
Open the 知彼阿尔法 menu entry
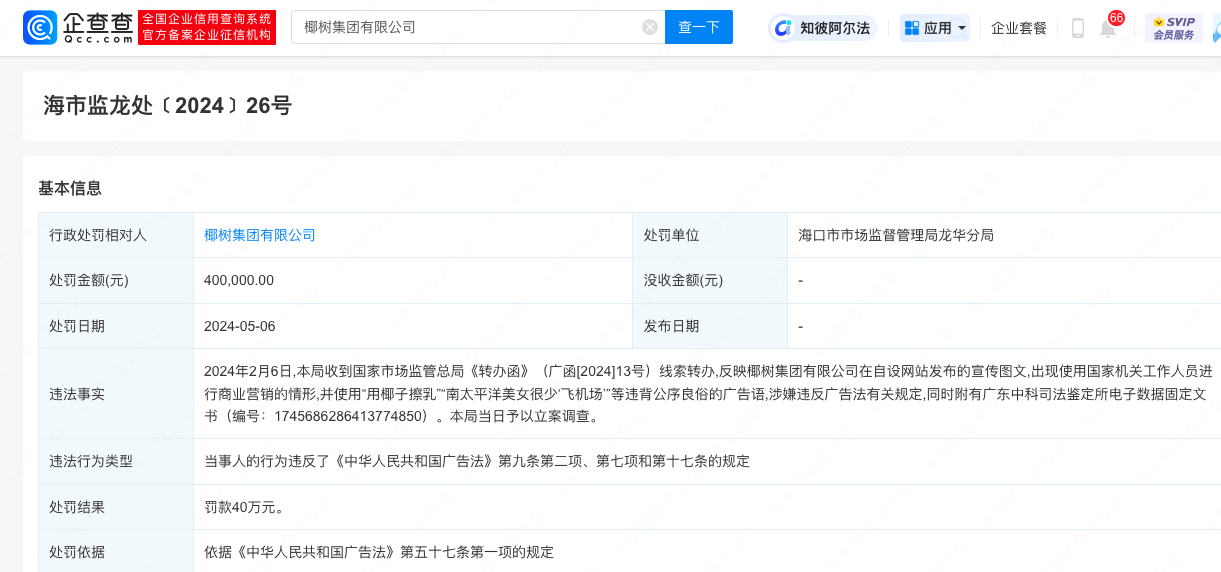pos(834,28)
